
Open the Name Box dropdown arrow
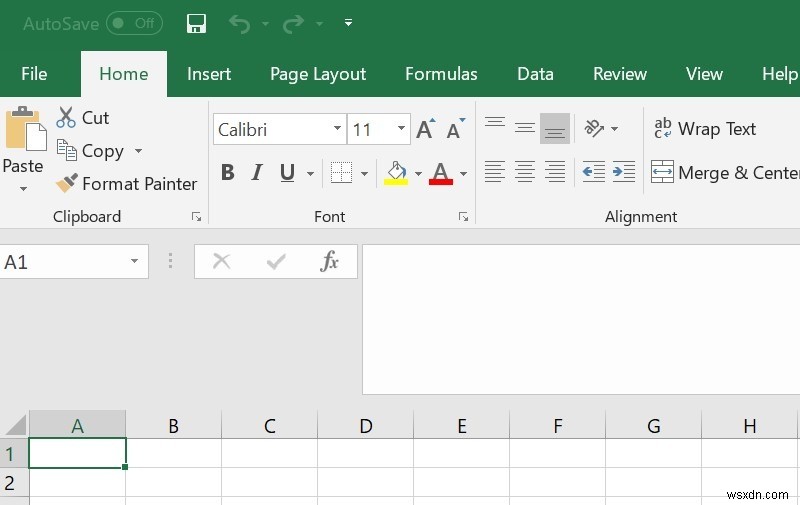coord(134,261)
